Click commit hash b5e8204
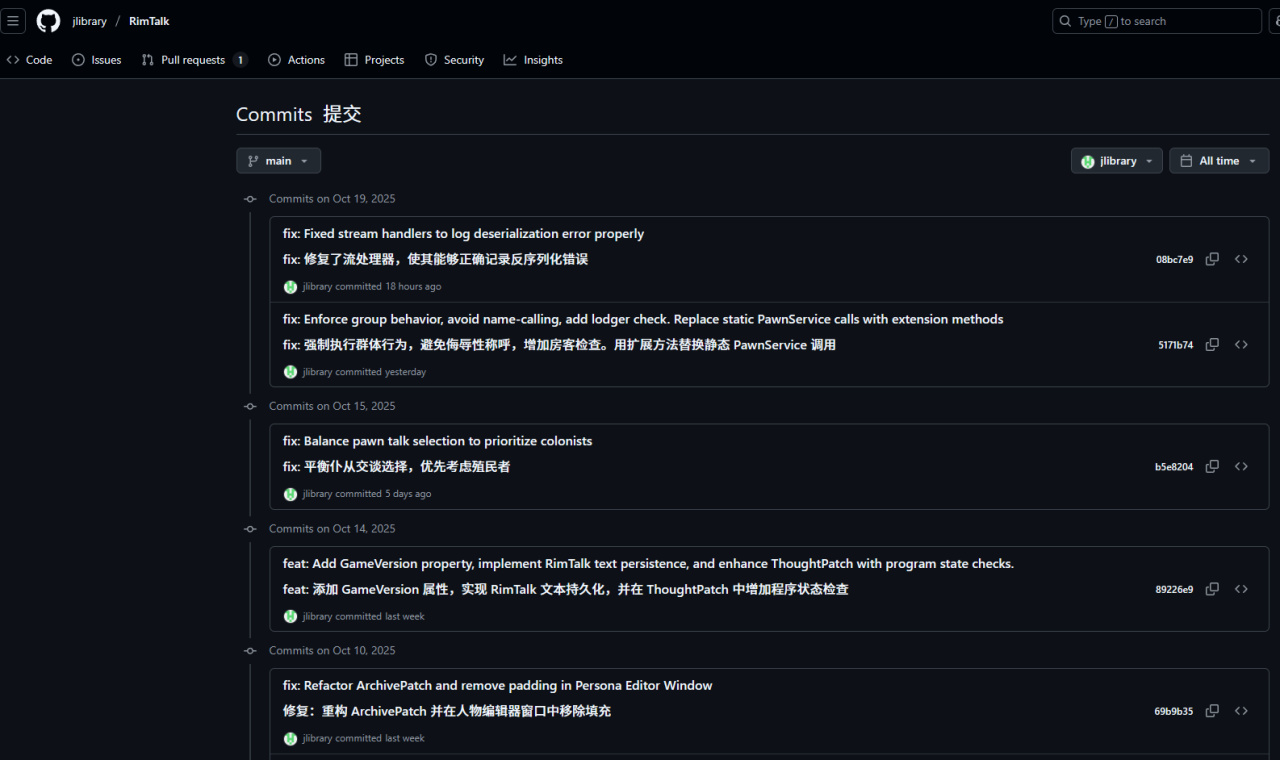 (x=1174, y=467)
